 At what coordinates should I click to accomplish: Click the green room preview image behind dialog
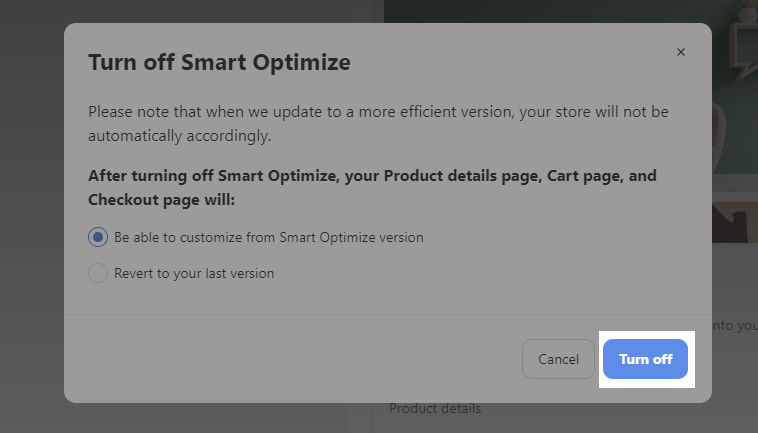[x=735, y=121]
